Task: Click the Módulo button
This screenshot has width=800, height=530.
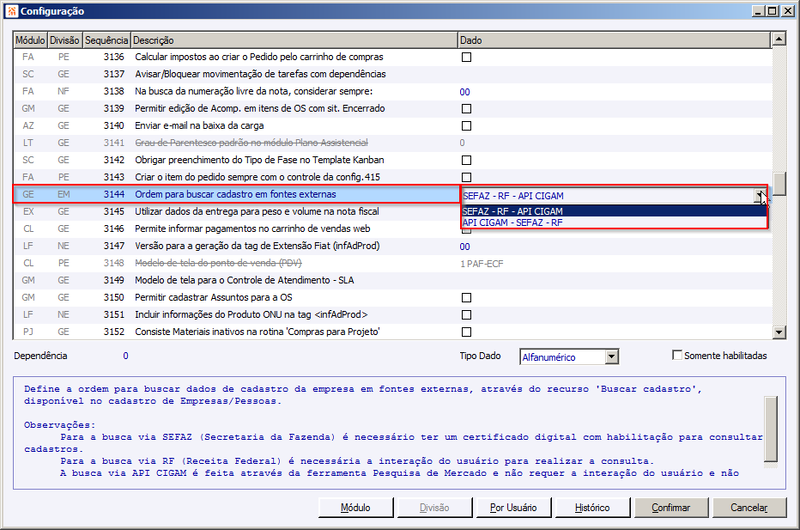Action: (356, 508)
